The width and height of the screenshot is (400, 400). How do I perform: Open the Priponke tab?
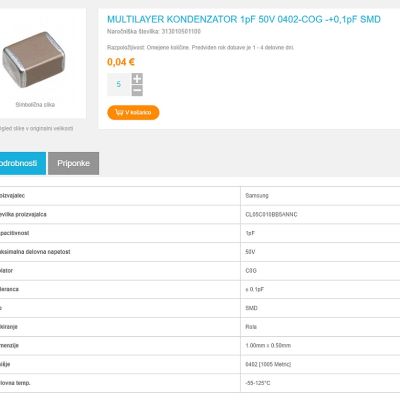tap(73, 163)
